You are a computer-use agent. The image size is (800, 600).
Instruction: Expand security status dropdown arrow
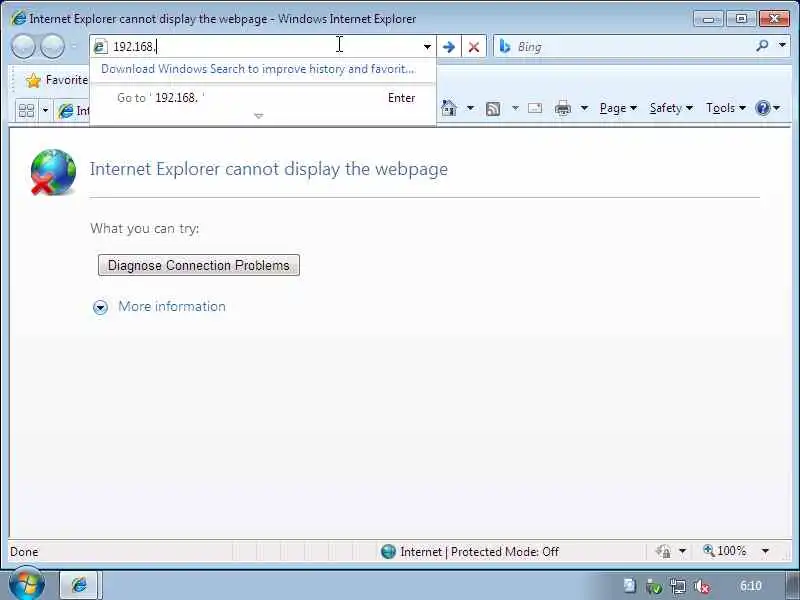(x=682, y=552)
